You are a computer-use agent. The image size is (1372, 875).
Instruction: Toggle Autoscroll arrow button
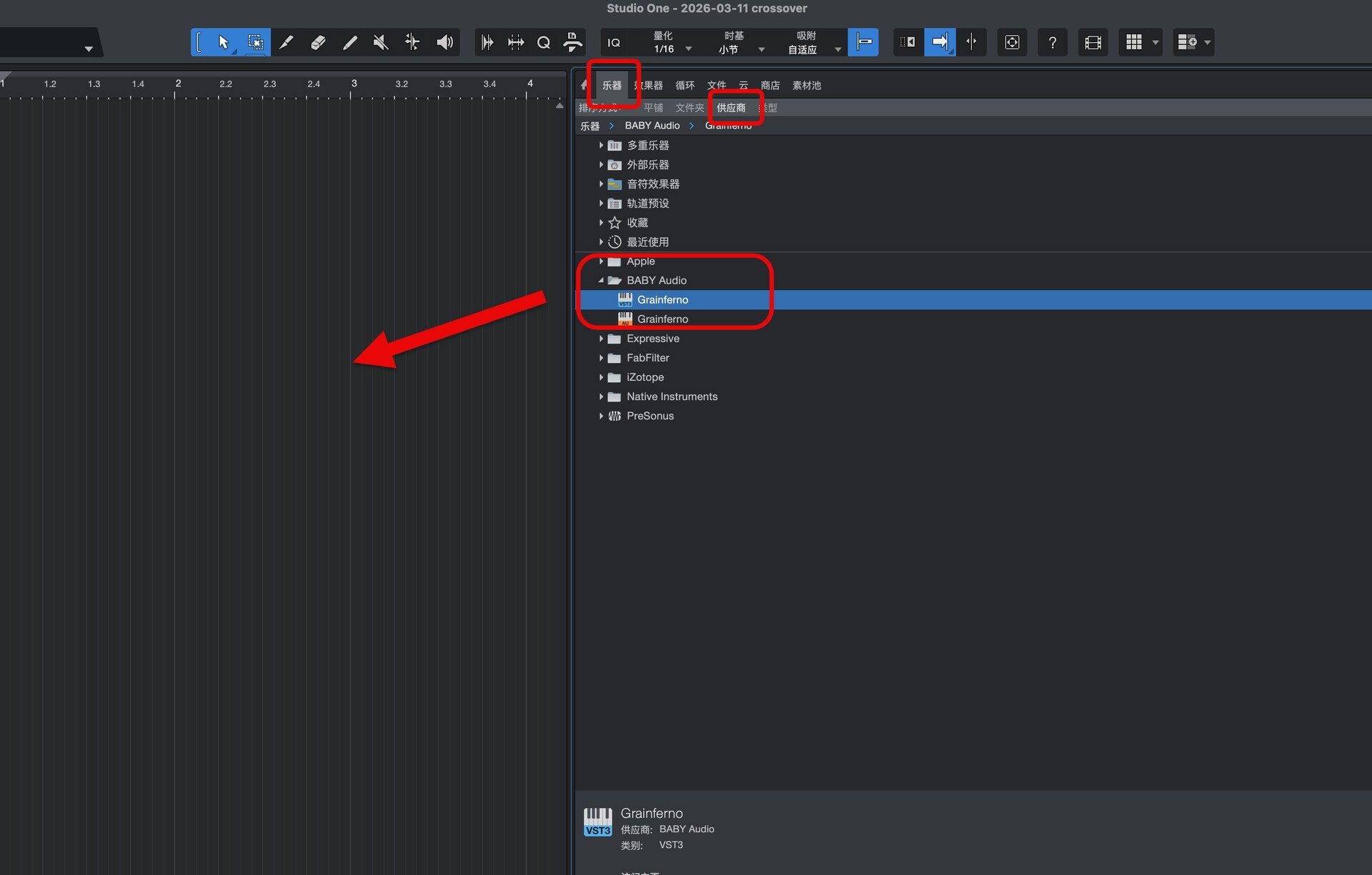point(940,42)
